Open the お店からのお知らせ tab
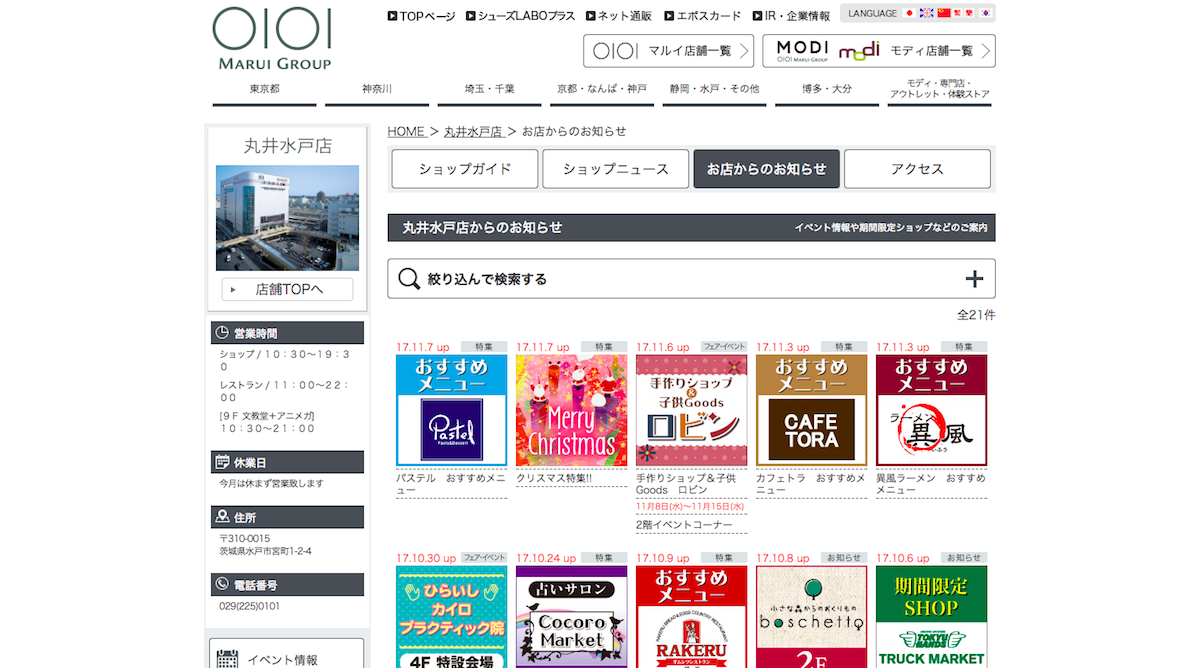The height and width of the screenshot is (668, 1200). [x=767, y=169]
